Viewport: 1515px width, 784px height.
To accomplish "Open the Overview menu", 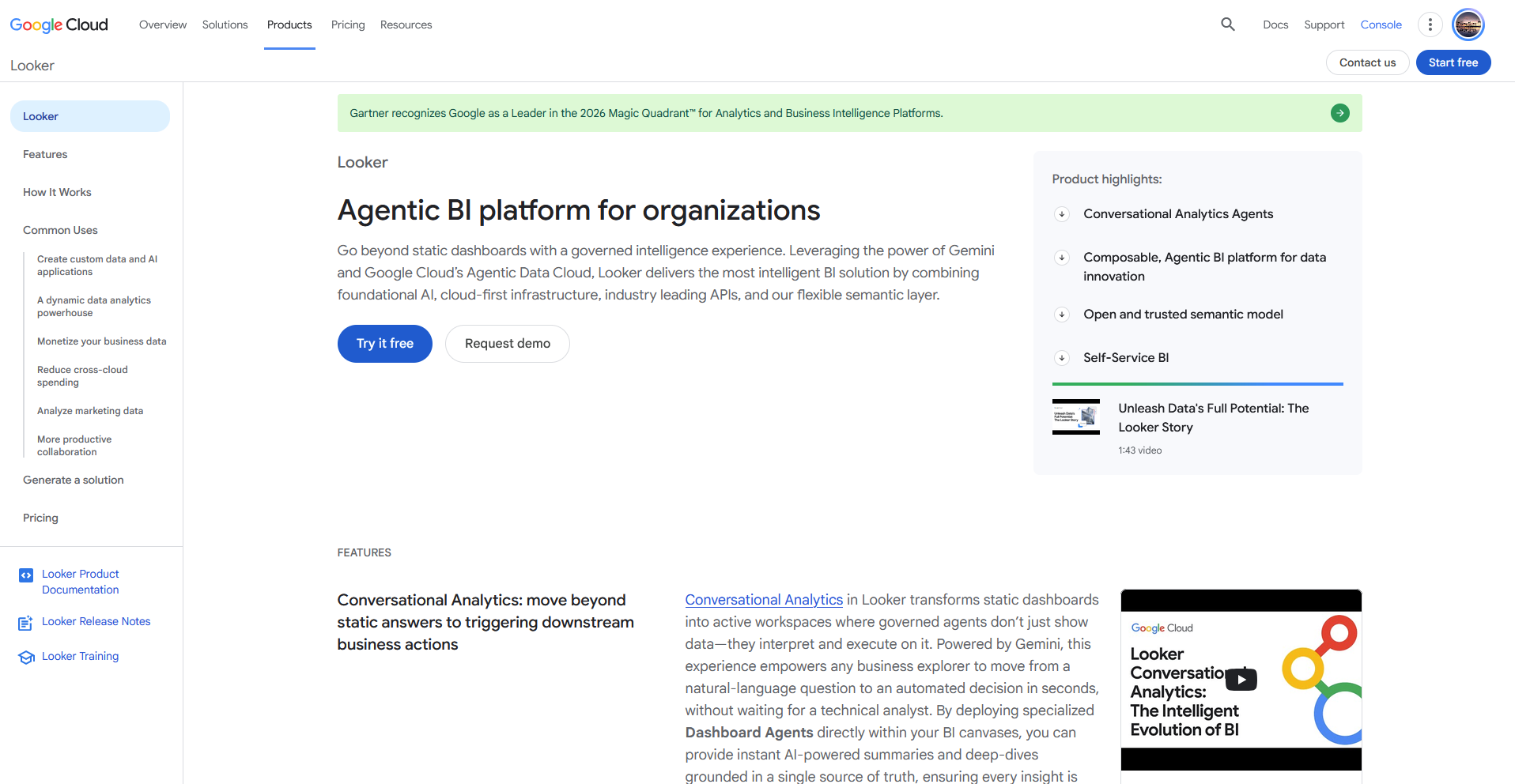I will coord(163,24).
